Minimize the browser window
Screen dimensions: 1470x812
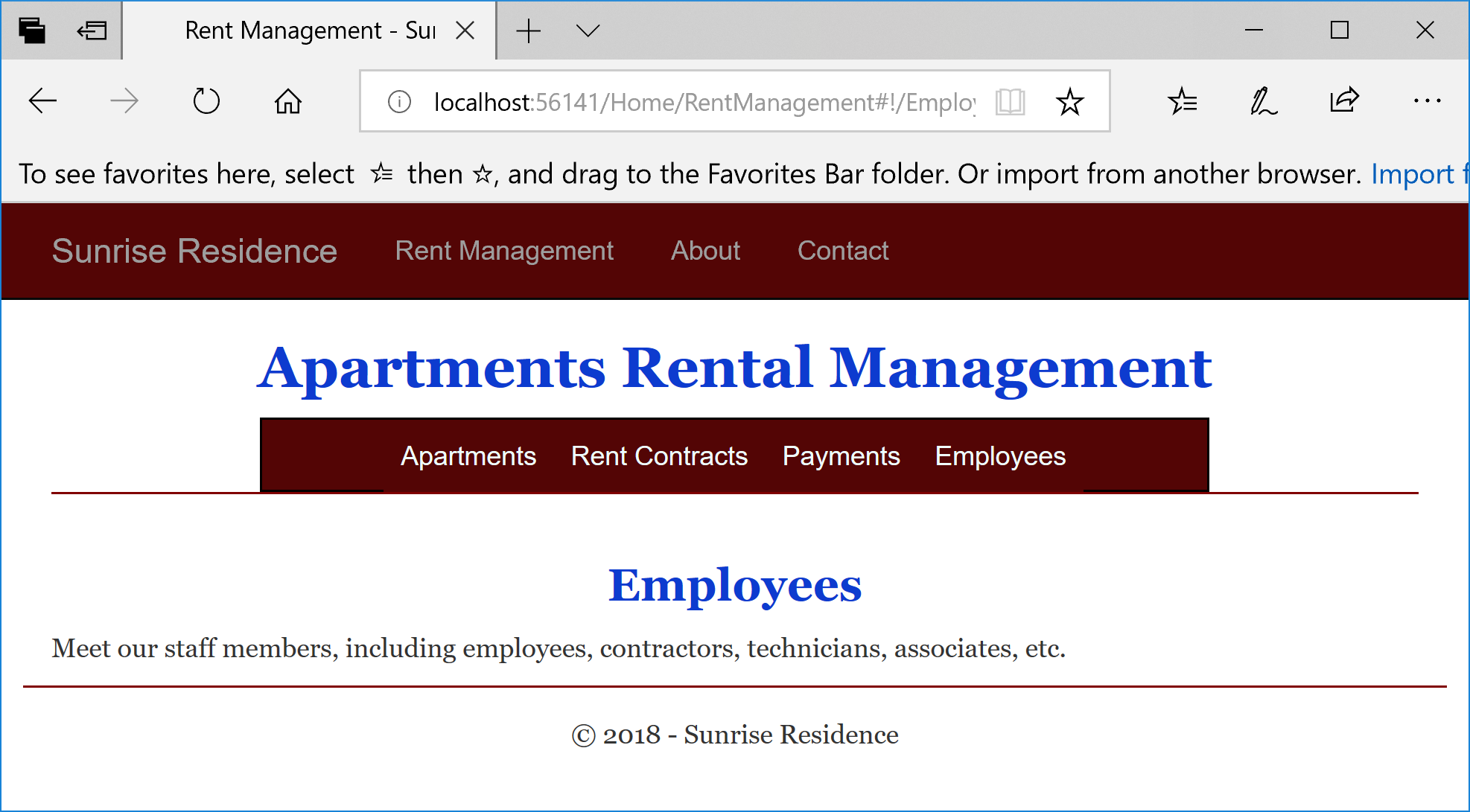pos(1254,31)
